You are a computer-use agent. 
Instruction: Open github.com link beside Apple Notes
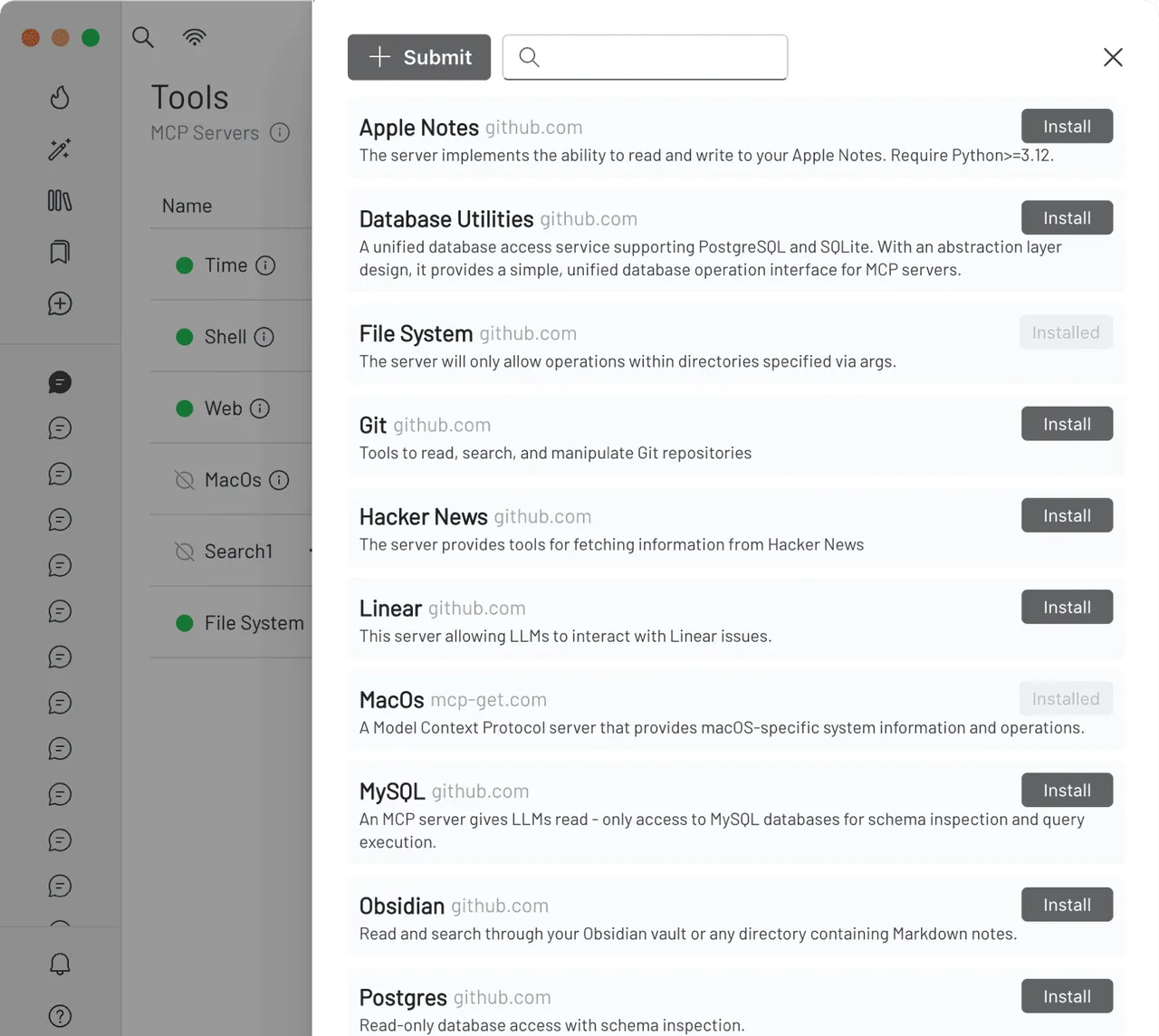tap(533, 128)
